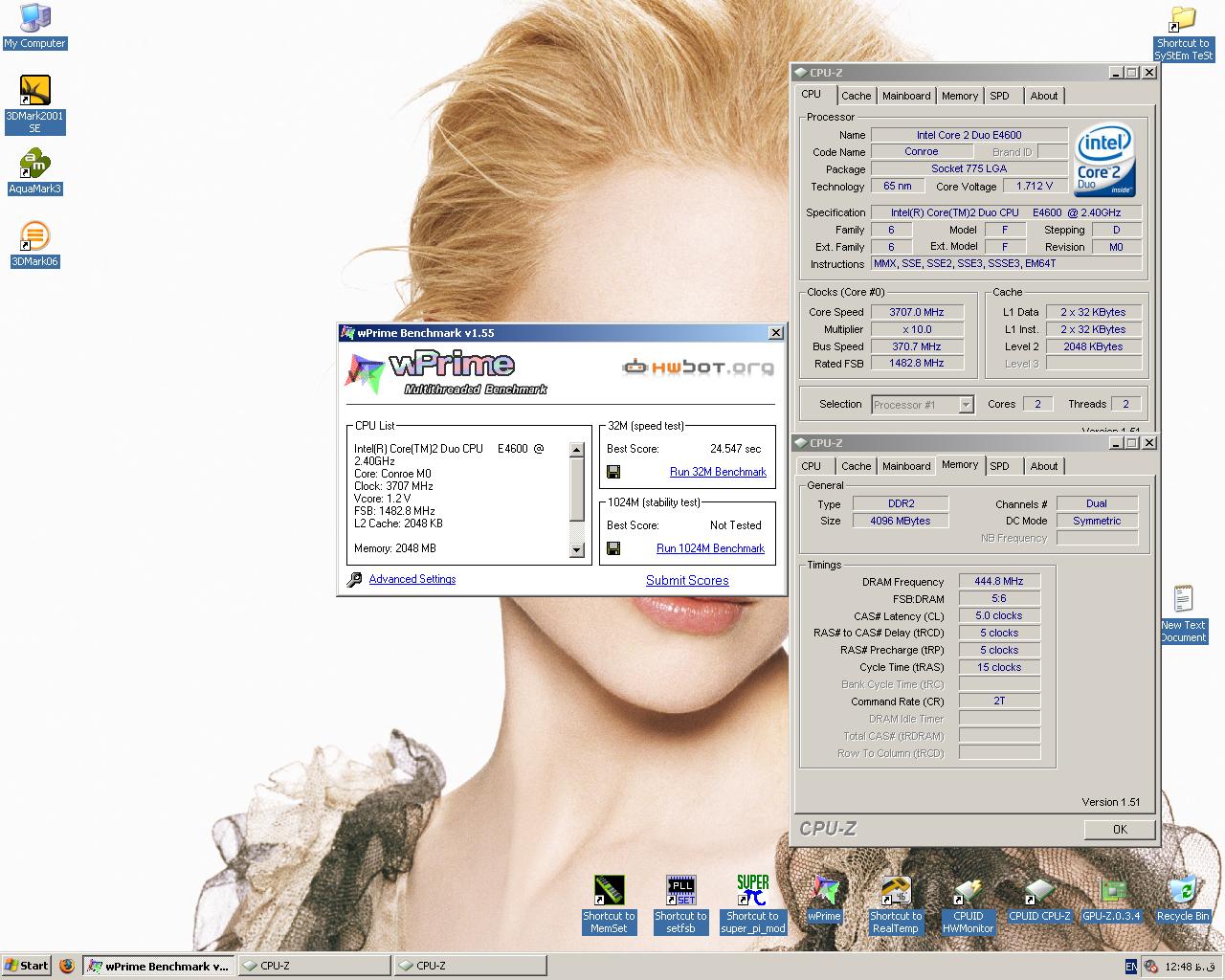Open Shortcut to RealTemp icon
The image size is (1225, 980).
[896, 904]
